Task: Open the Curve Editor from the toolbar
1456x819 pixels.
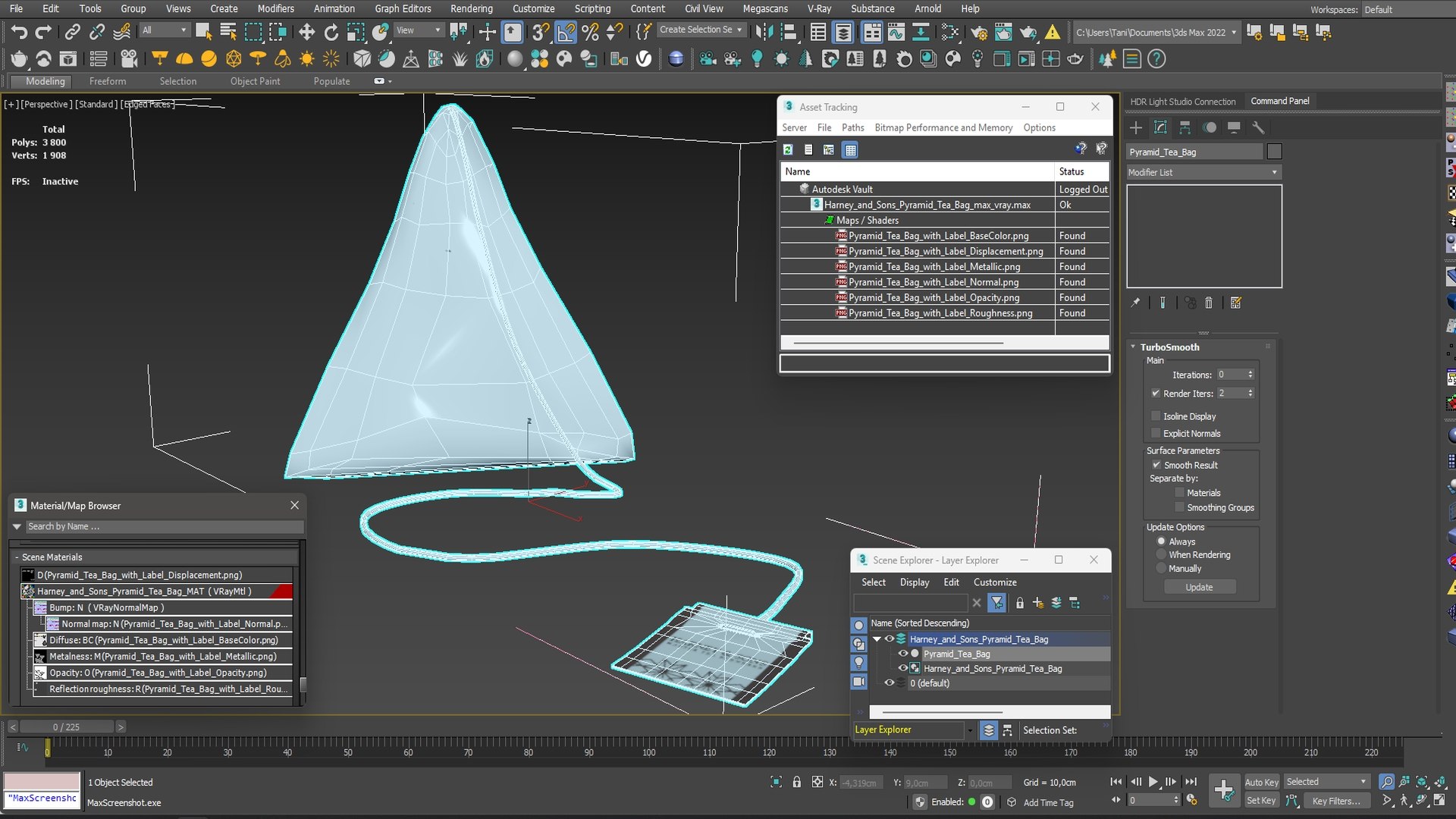Action: pyautogui.click(x=896, y=32)
